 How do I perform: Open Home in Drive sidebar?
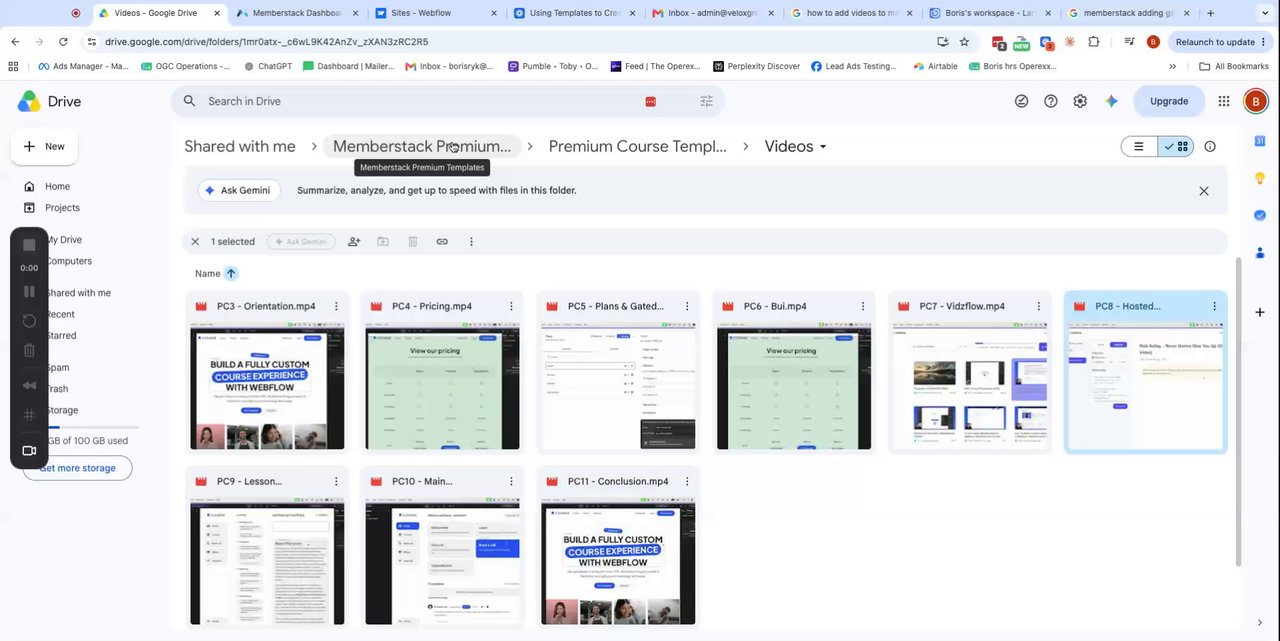pyautogui.click(x=57, y=186)
